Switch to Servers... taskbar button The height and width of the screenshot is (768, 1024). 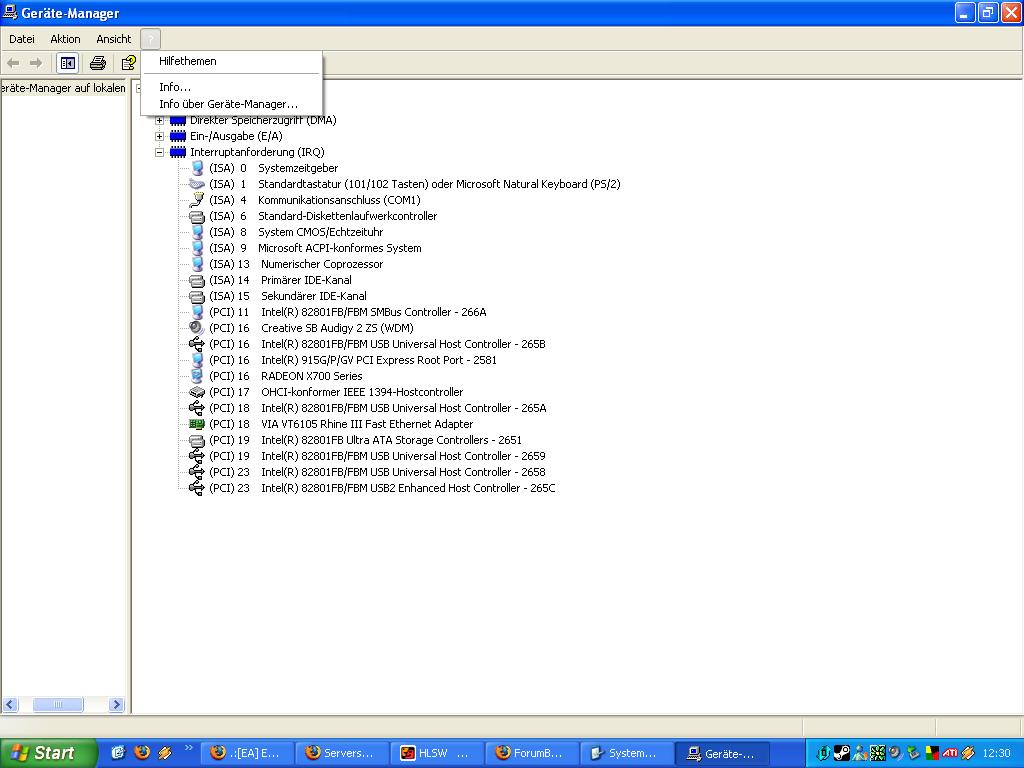click(343, 753)
